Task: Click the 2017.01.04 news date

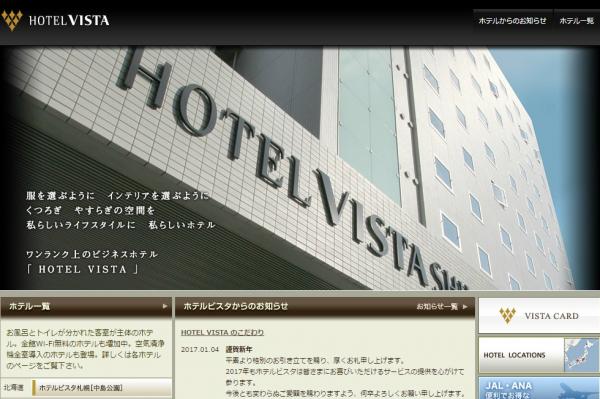Action: point(200,349)
